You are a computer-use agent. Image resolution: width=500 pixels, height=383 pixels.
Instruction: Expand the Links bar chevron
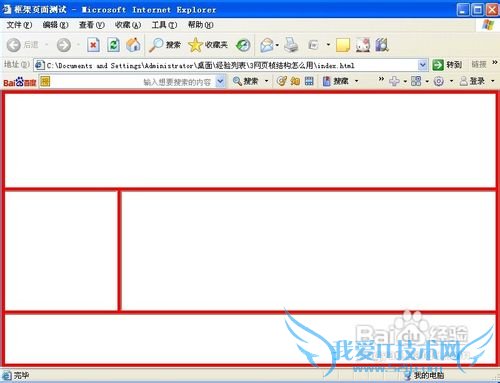[495, 62]
